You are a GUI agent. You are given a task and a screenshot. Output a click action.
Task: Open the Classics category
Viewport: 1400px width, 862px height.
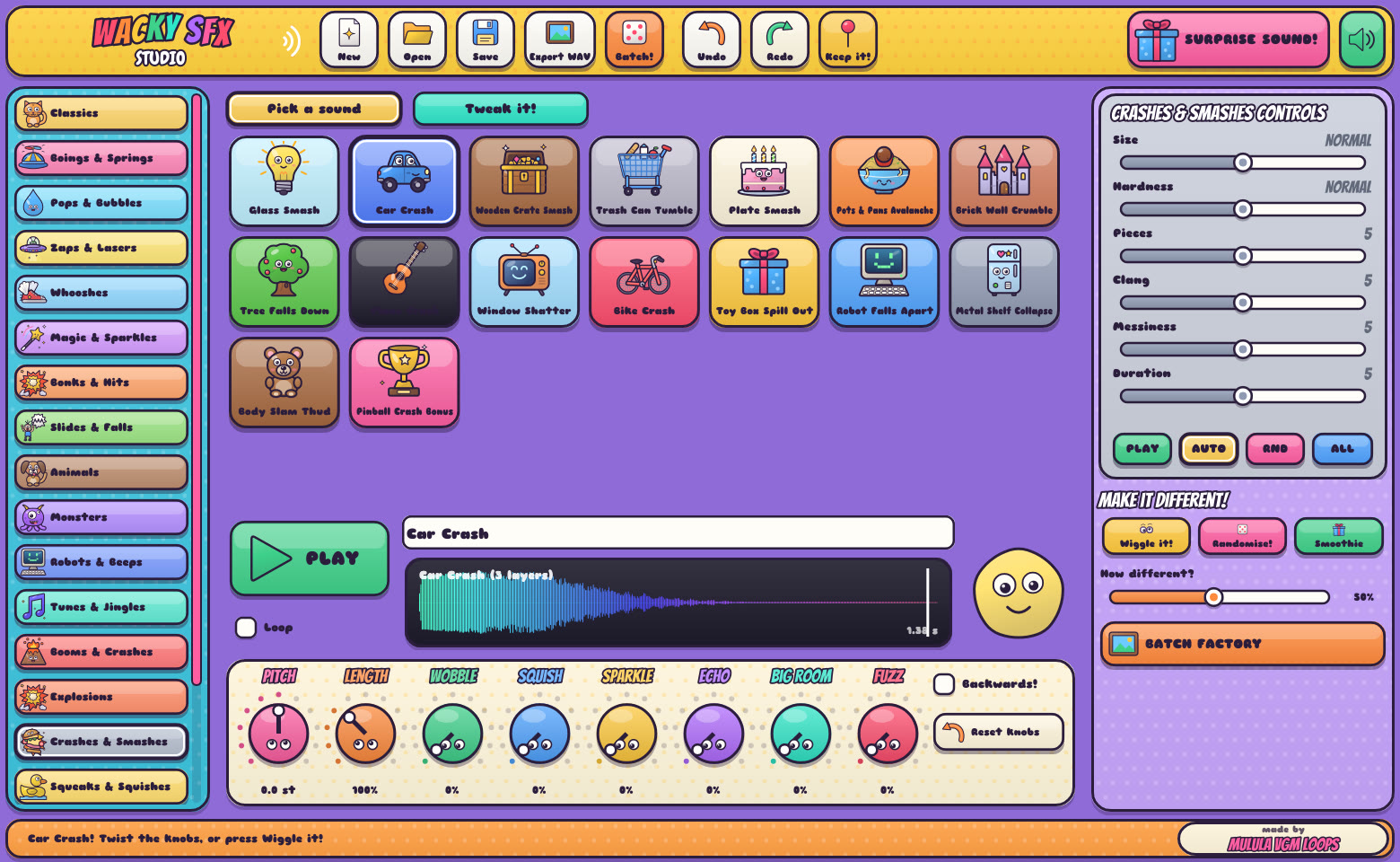coord(101,113)
